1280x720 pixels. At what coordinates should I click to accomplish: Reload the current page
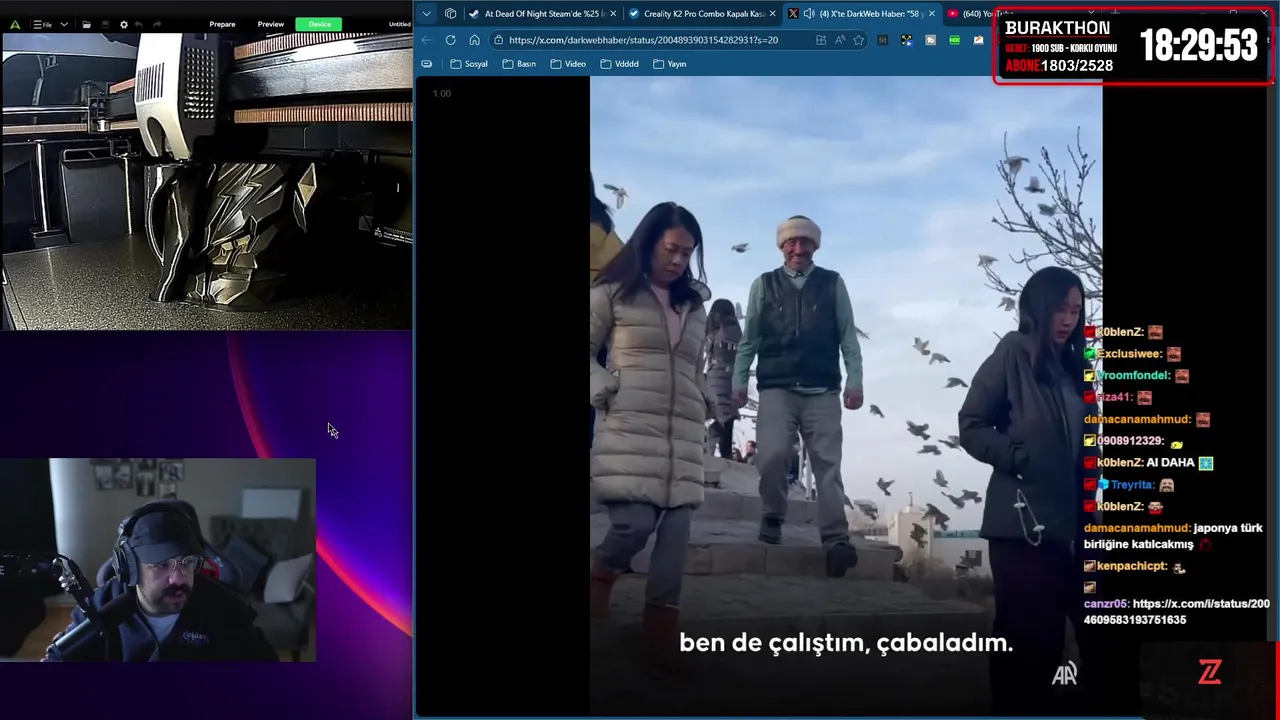(x=451, y=40)
